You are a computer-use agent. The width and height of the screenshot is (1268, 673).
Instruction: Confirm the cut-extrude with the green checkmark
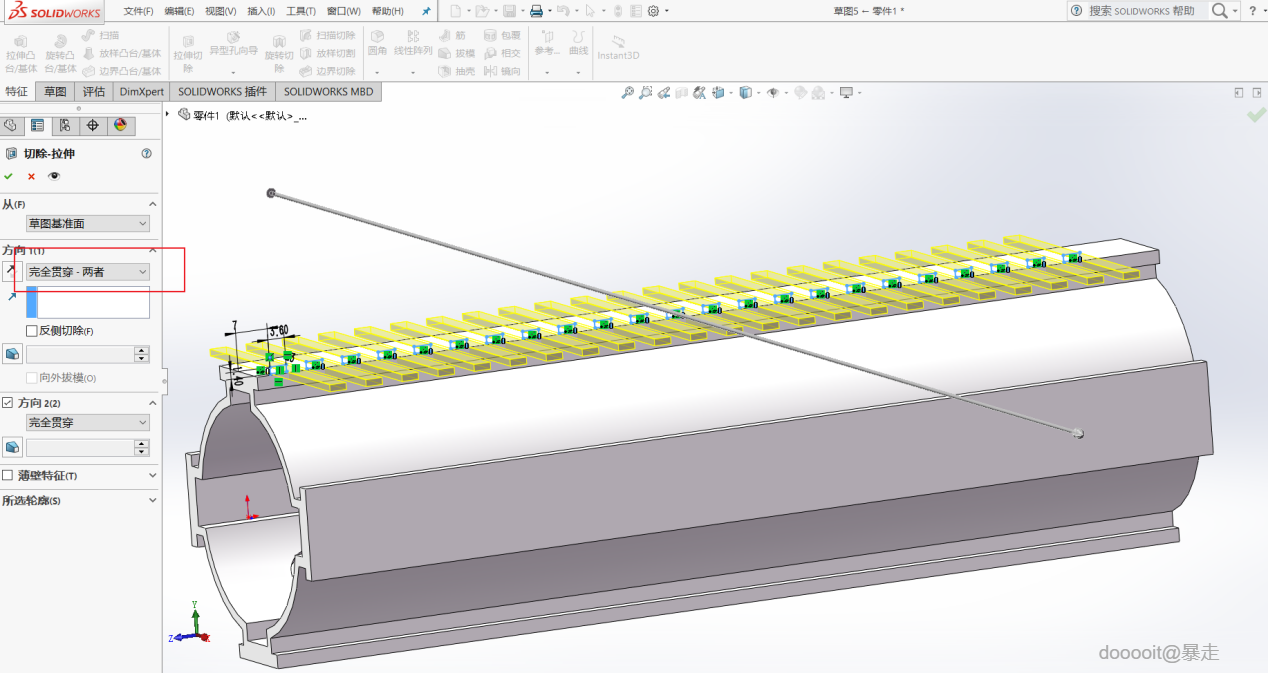(x=9, y=176)
